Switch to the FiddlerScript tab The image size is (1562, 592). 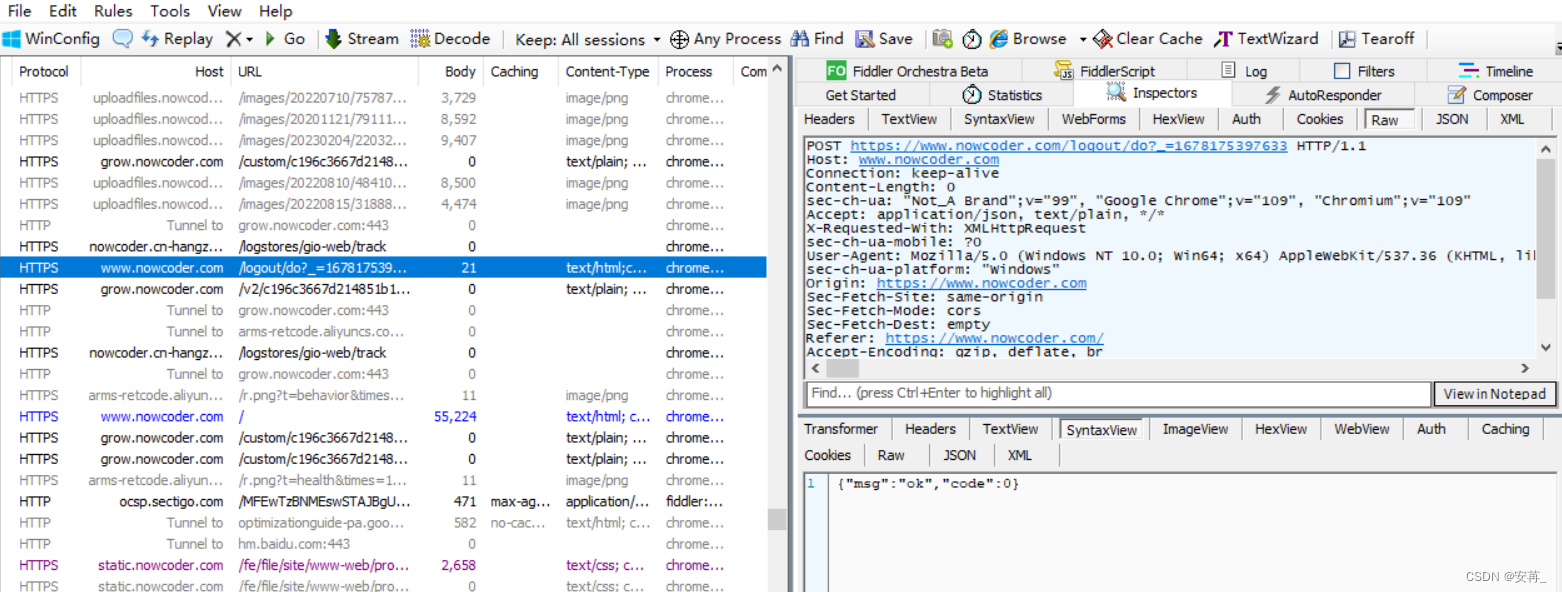pyautogui.click(x=1104, y=71)
